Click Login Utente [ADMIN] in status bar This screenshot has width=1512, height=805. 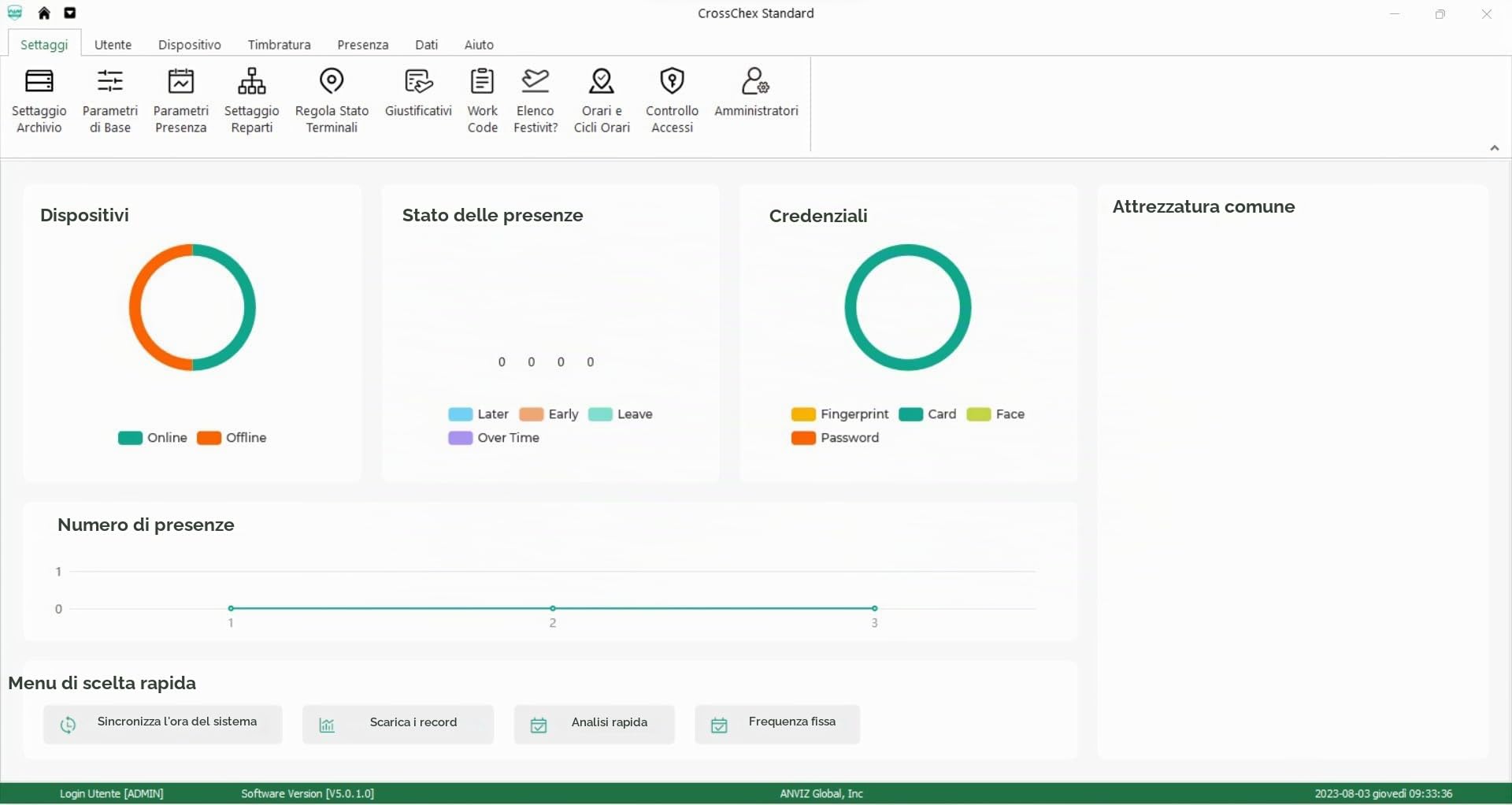point(112,793)
